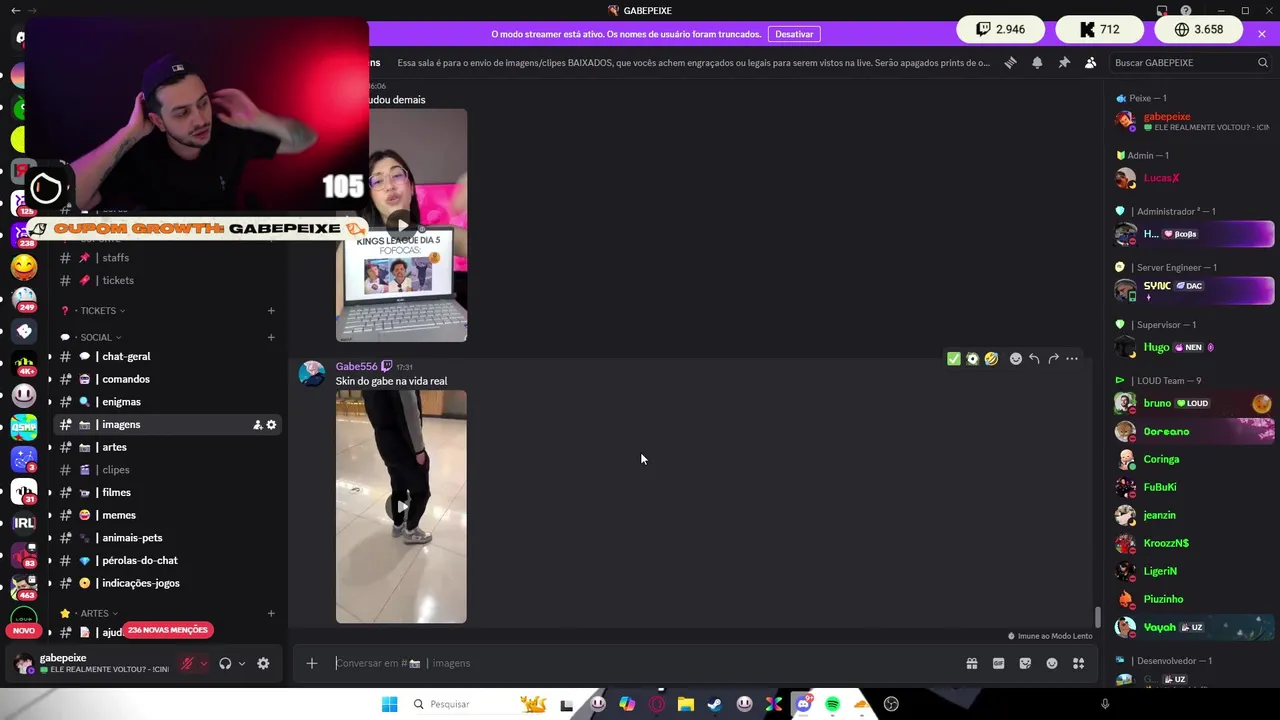Click the NOVO server indicator

tap(24, 630)
